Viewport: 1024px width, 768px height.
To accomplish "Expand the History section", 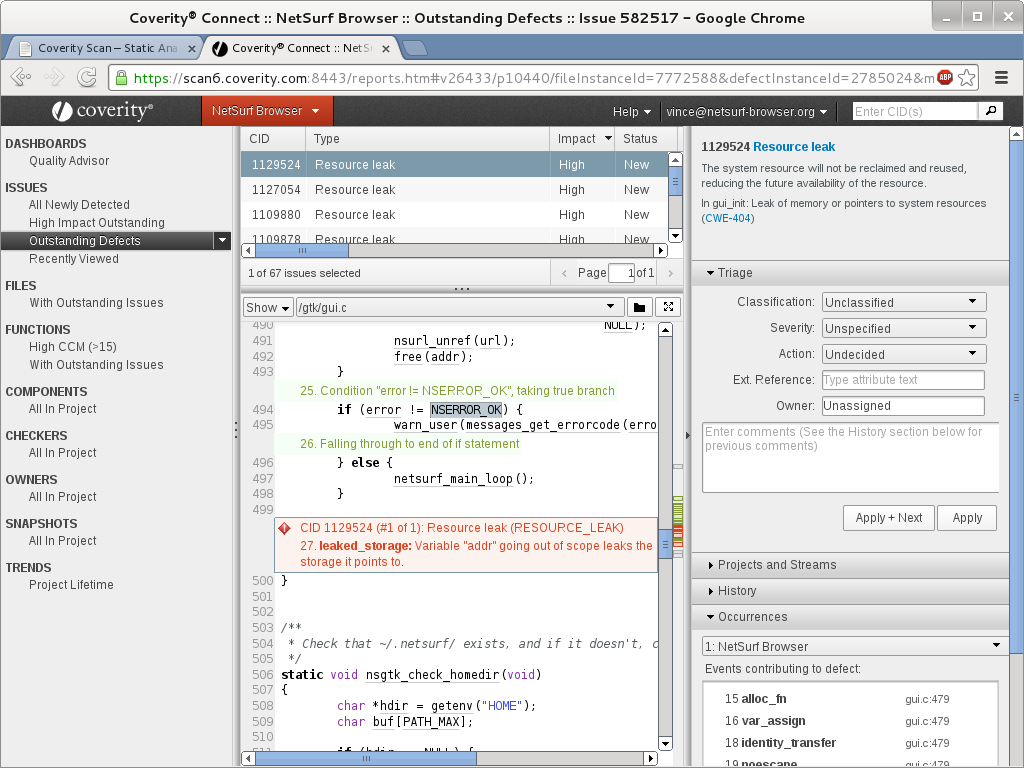I will [x=711, y=591].
